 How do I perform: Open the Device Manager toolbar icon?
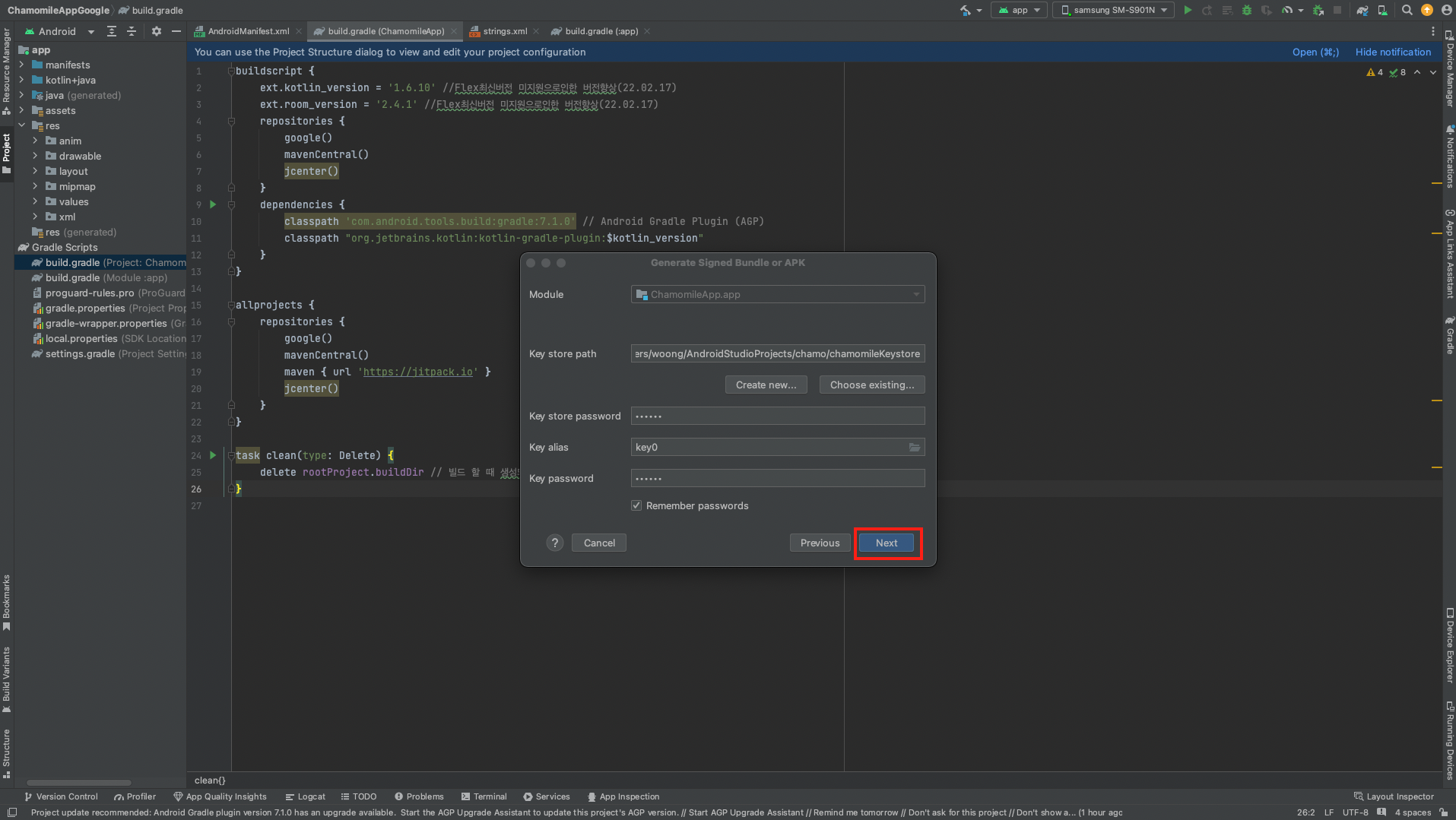(1382, 10)
